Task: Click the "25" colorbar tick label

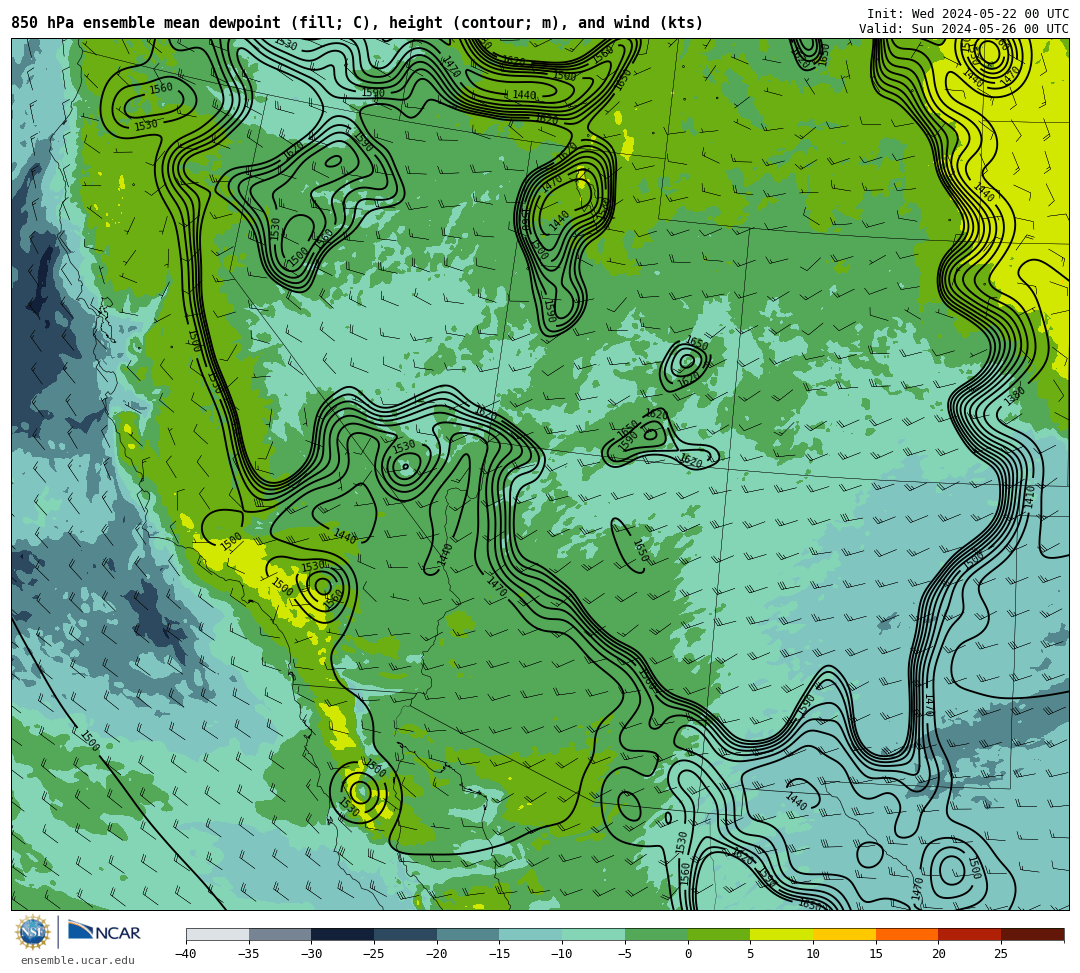Action: point(1001,954)
